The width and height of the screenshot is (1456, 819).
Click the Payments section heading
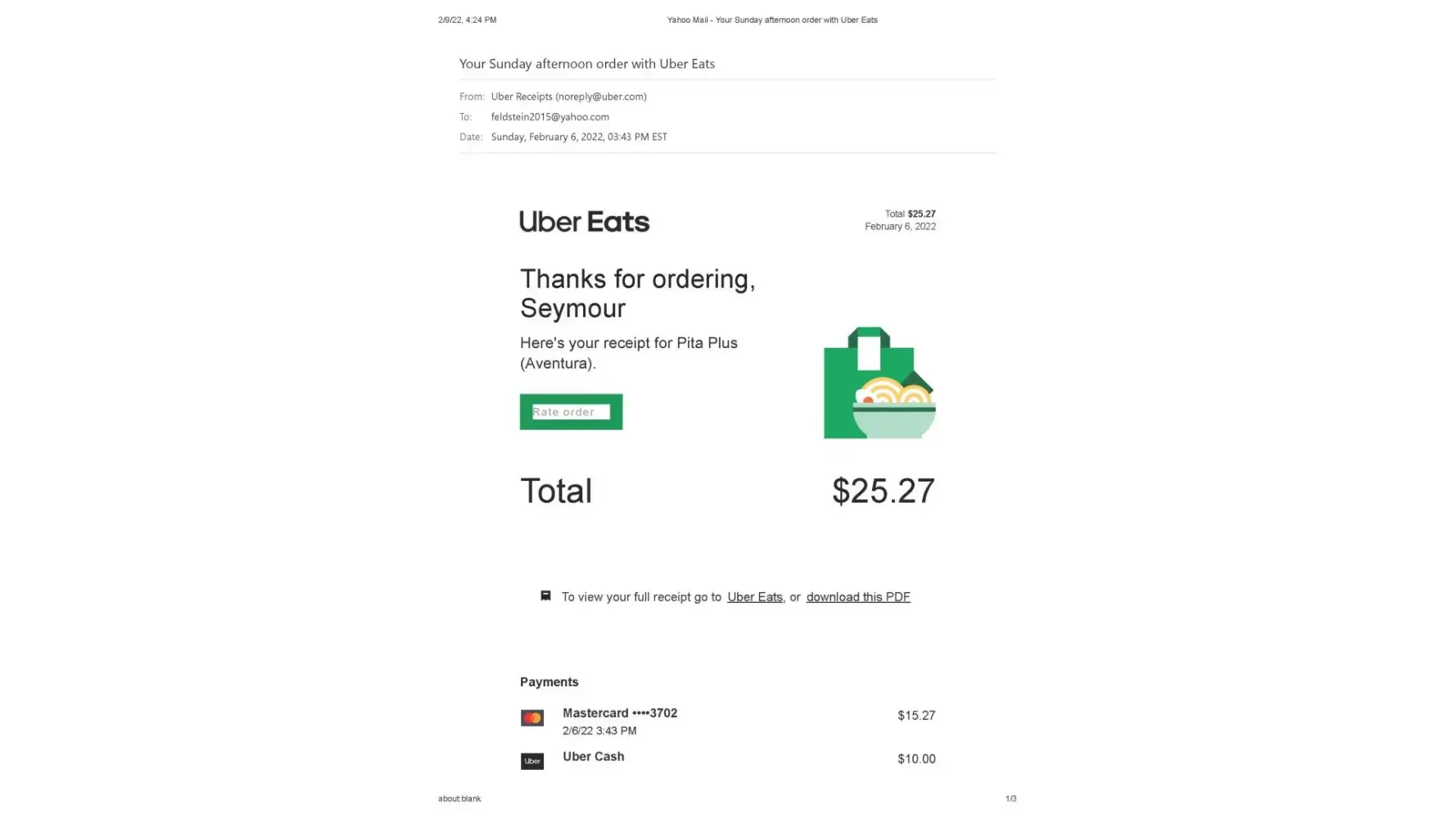click(549, 682)
